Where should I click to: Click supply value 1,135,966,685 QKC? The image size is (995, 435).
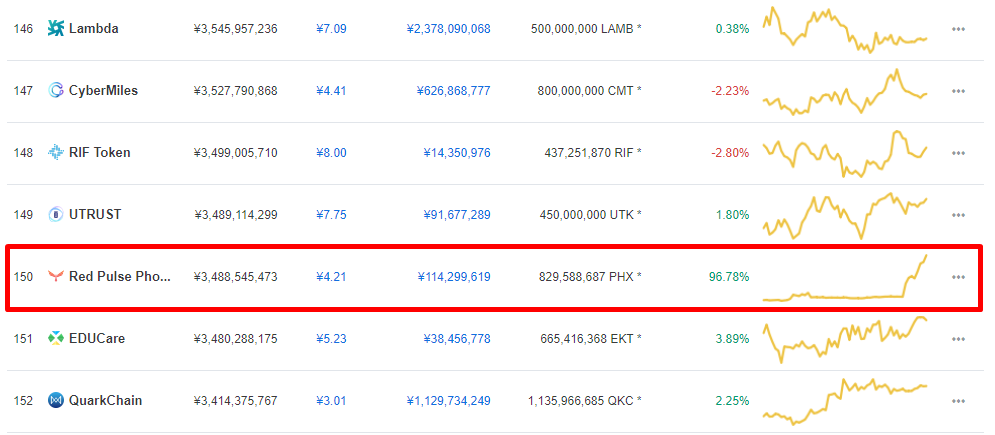tap(581, 401)
